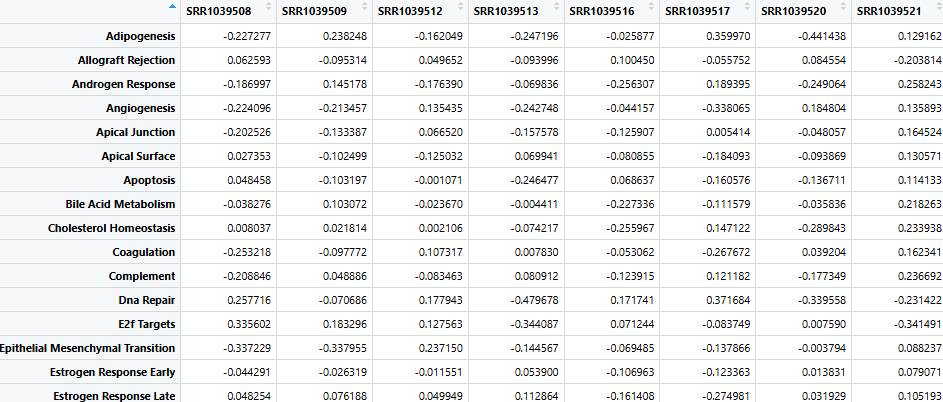Click Apoptosis value -0.001071

coord(438,181)
